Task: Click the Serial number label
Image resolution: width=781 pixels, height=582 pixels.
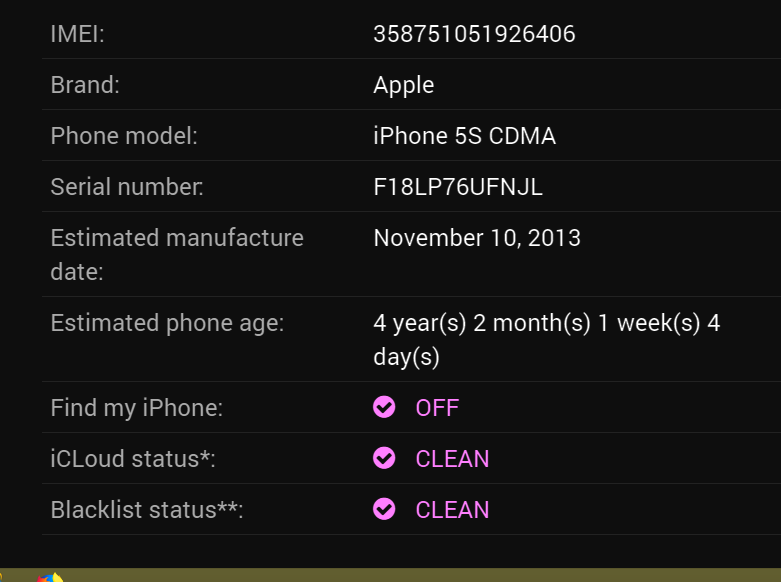Action: tap(127, 187)
